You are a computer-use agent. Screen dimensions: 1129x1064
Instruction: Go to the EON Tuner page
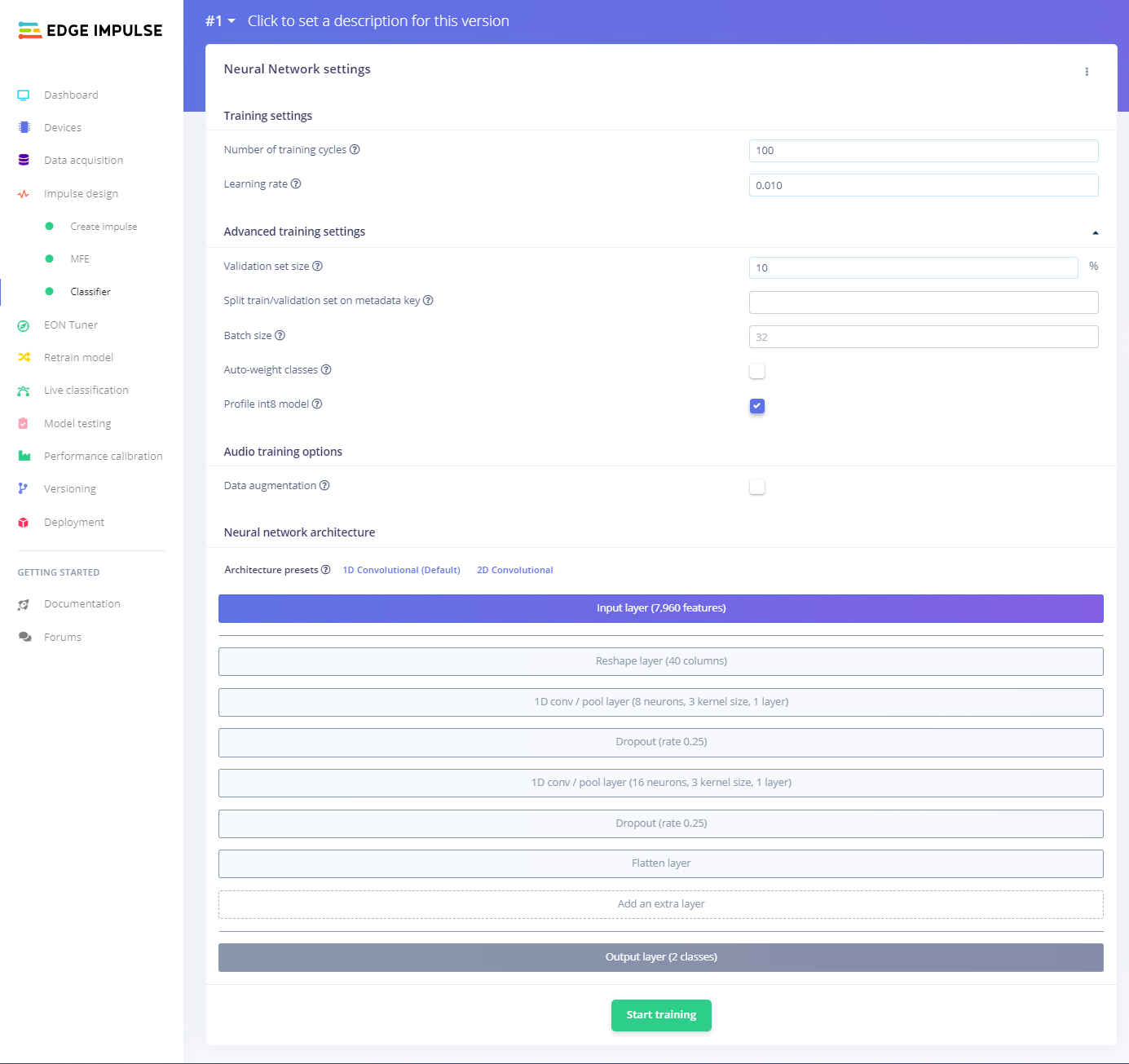click(71, 325)
